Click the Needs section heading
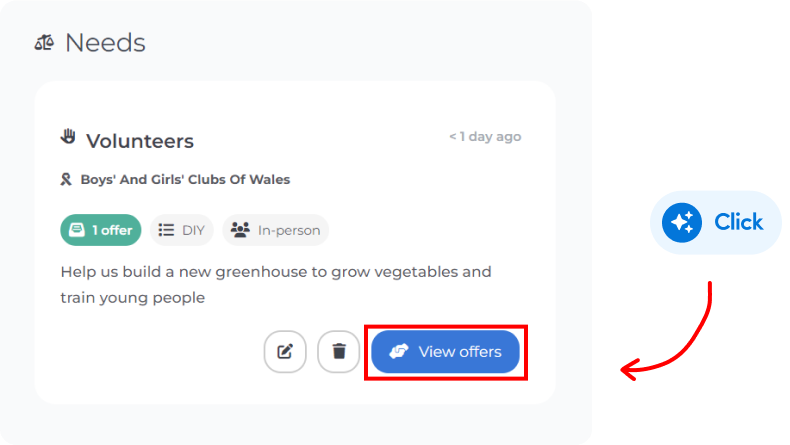The width and height of the screenshot is (790, 445). [x=105, y=43]
